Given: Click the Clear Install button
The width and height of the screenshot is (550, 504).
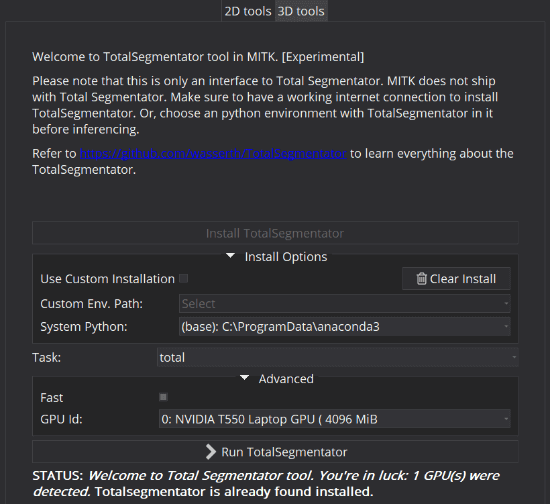Looking at the screenshot, I should coord(456,279).
